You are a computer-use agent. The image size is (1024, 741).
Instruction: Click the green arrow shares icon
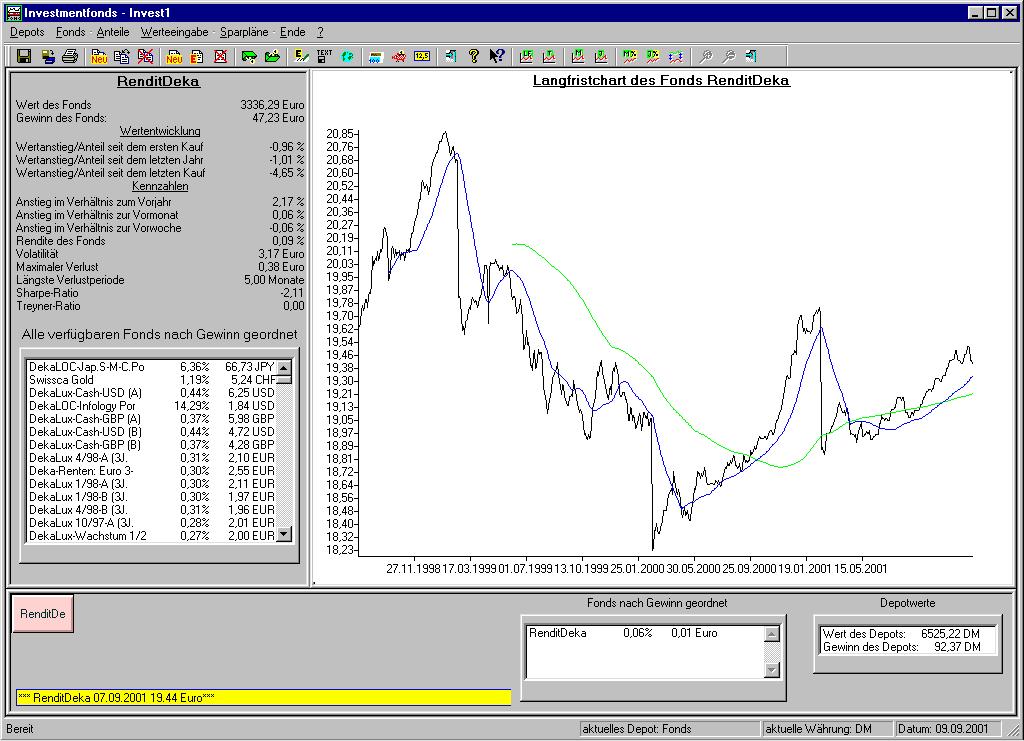(x=249, y=56)
